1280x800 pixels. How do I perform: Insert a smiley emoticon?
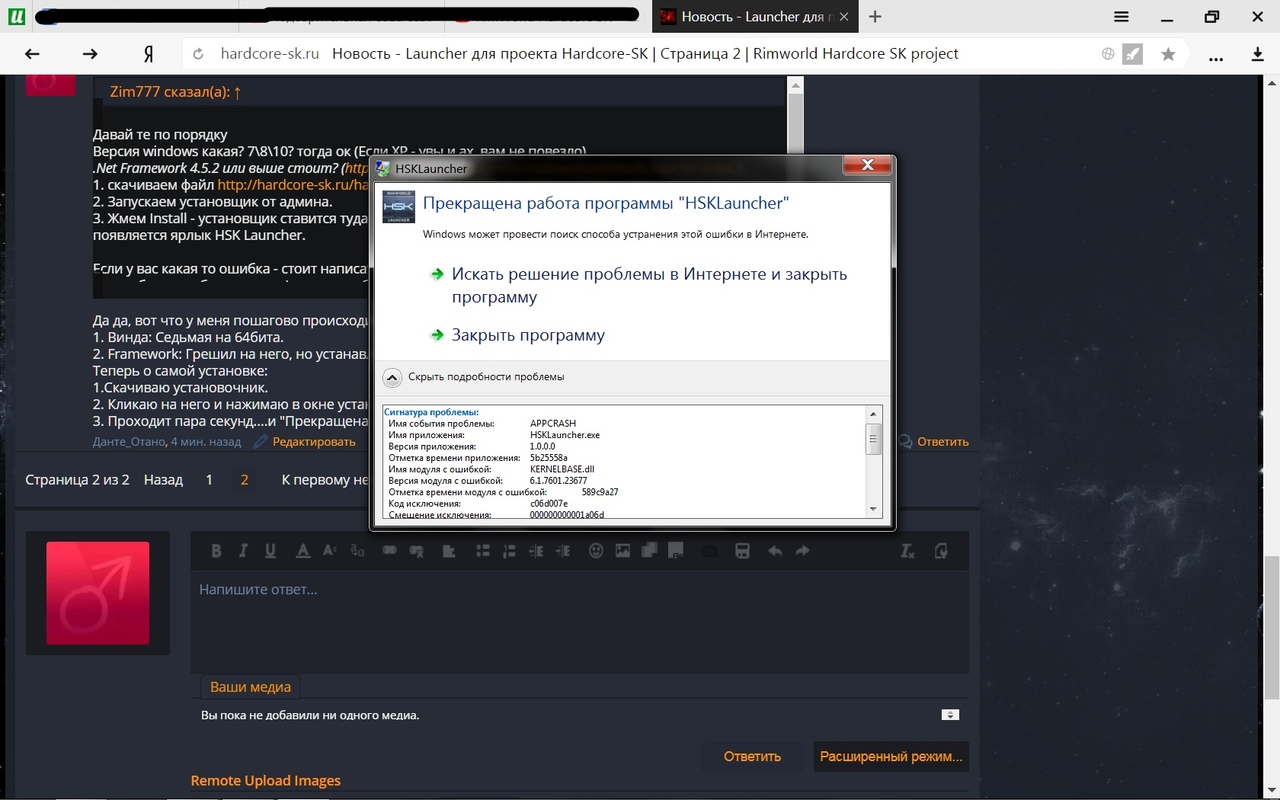[596, 551]
